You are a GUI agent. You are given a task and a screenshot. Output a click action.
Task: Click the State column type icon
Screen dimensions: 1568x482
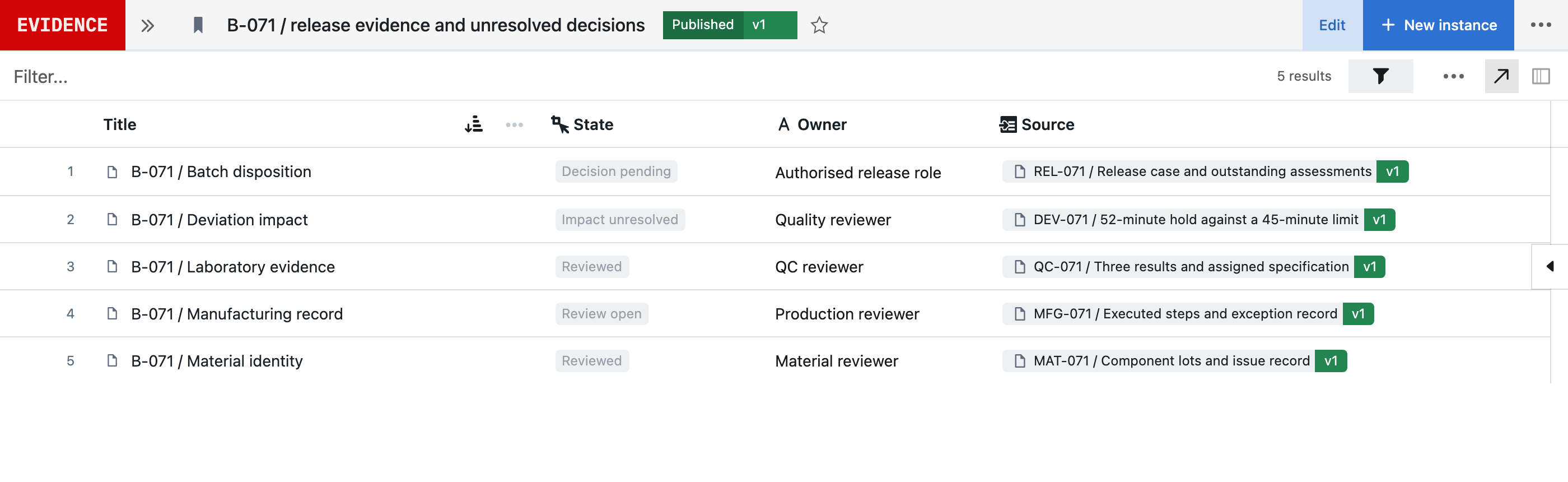click(559, 124)
